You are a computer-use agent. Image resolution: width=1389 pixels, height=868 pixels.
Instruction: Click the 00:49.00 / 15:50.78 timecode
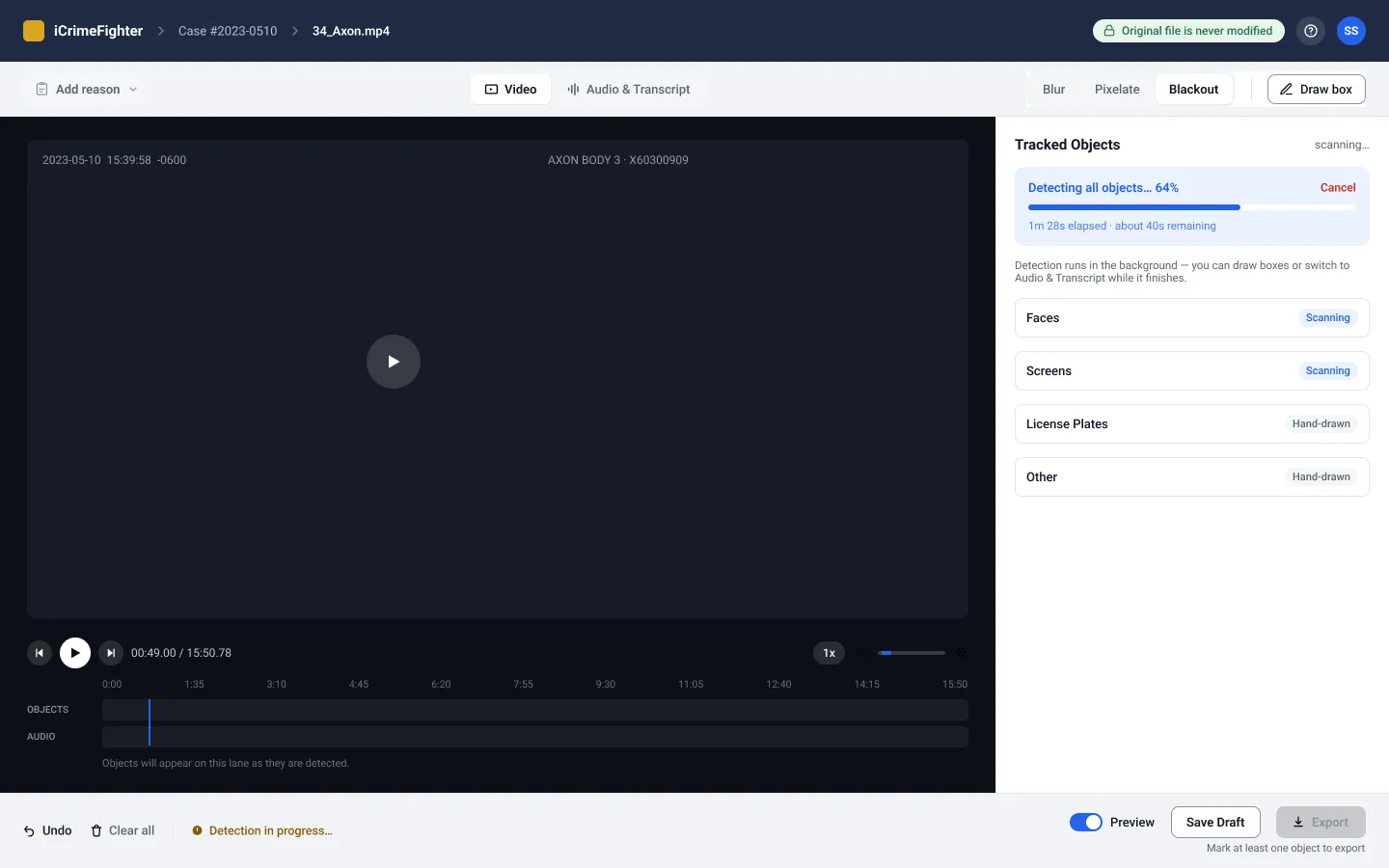181,653
